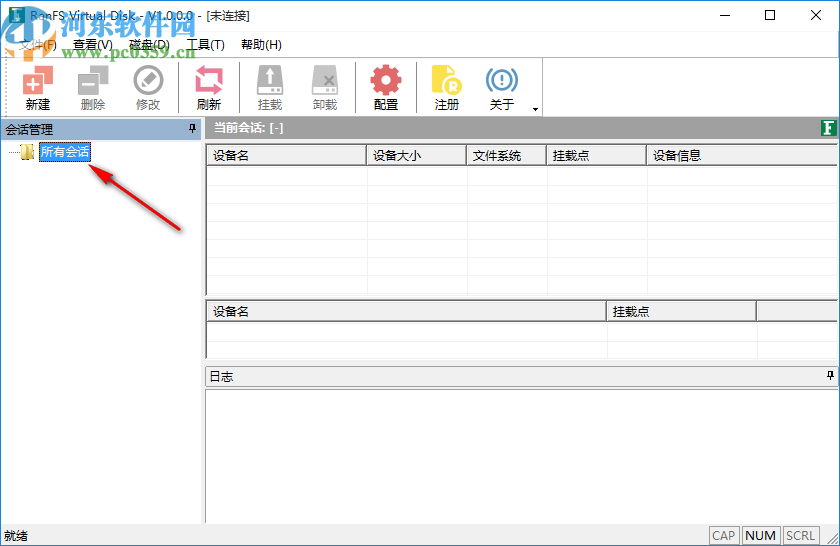Click the CAP status indicator
Image resolution: width=840 pixels, height=546 pixels.
tap(724, 535)
